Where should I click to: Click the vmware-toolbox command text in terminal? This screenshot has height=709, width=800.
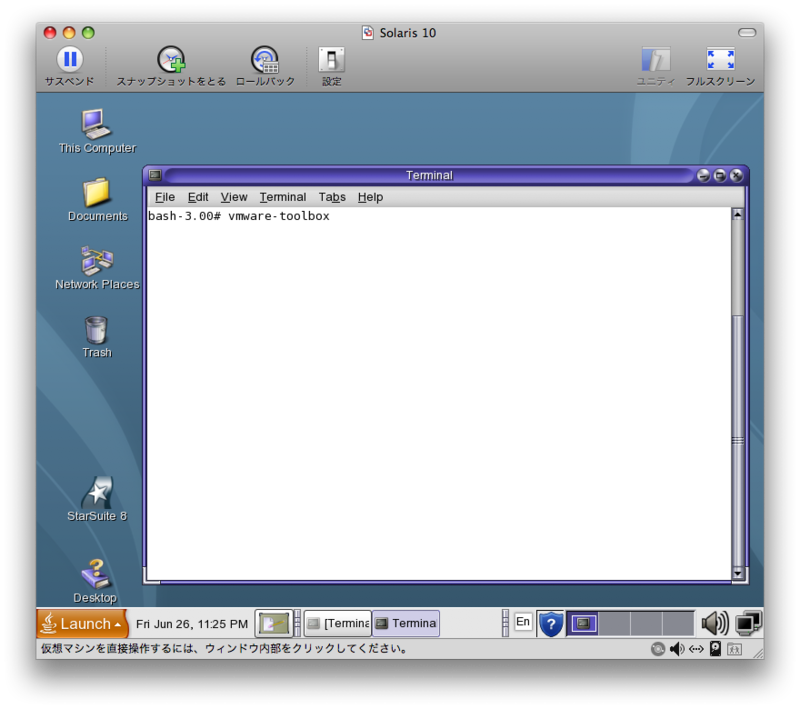click(x=279, y=216)
